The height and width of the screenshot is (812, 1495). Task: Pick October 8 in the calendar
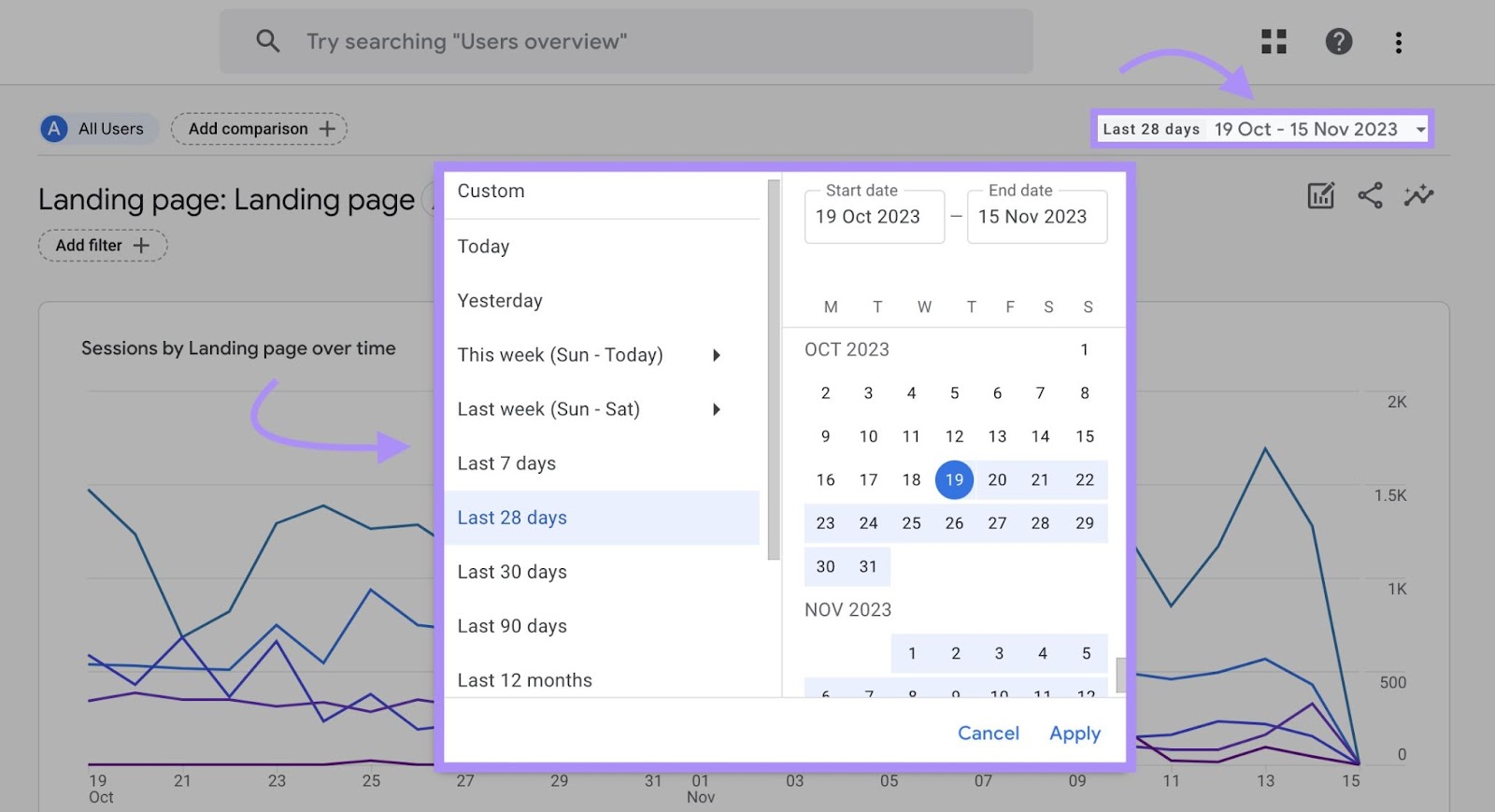click(1084, 393)
